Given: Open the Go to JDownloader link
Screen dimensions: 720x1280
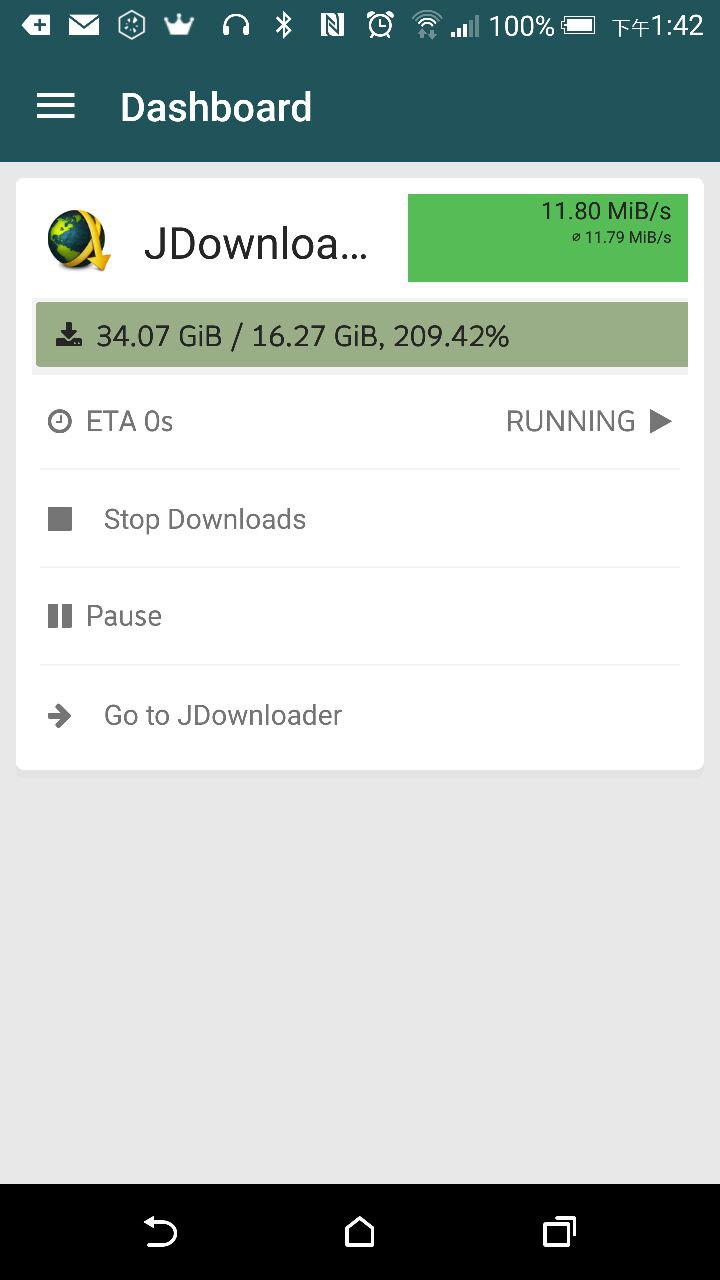Looking at the screenshot, I should coord(223,715).
